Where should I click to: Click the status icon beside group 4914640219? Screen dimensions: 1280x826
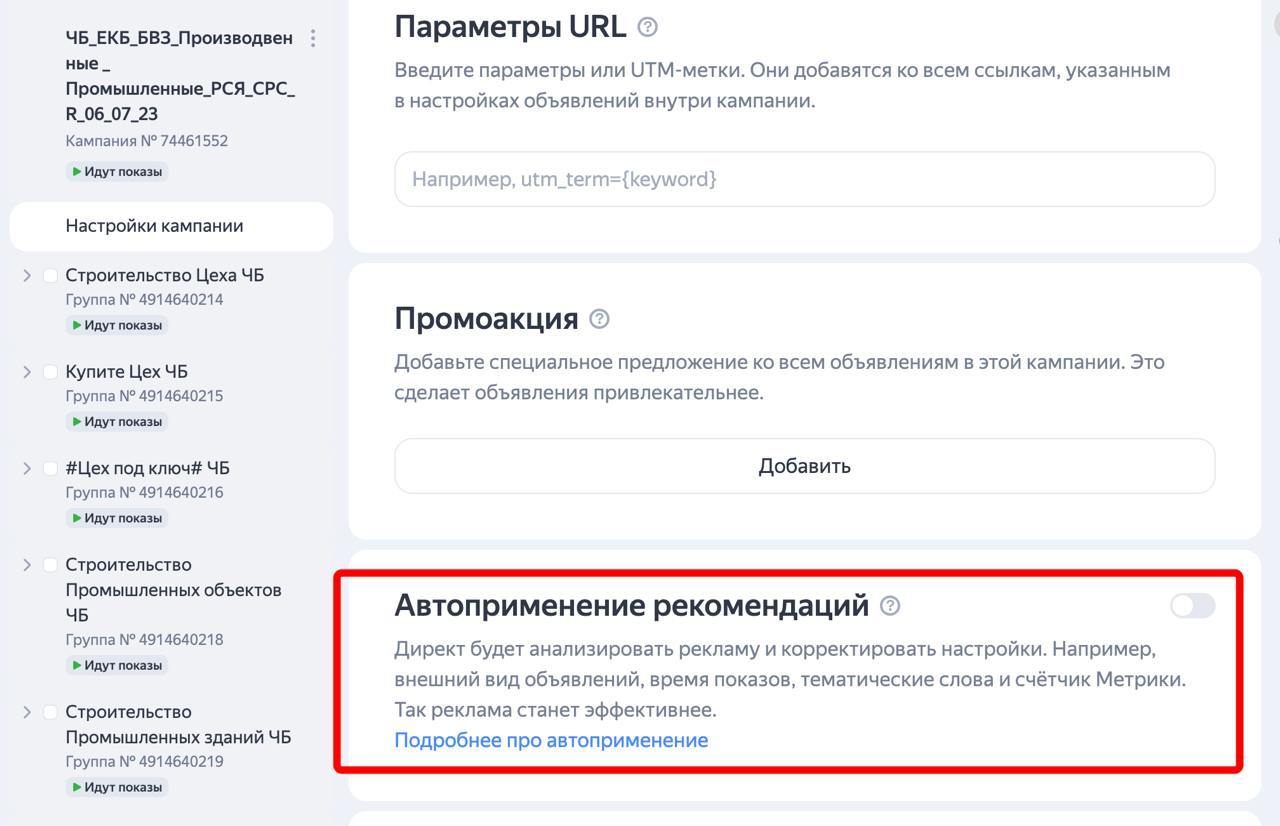[79, 787]
